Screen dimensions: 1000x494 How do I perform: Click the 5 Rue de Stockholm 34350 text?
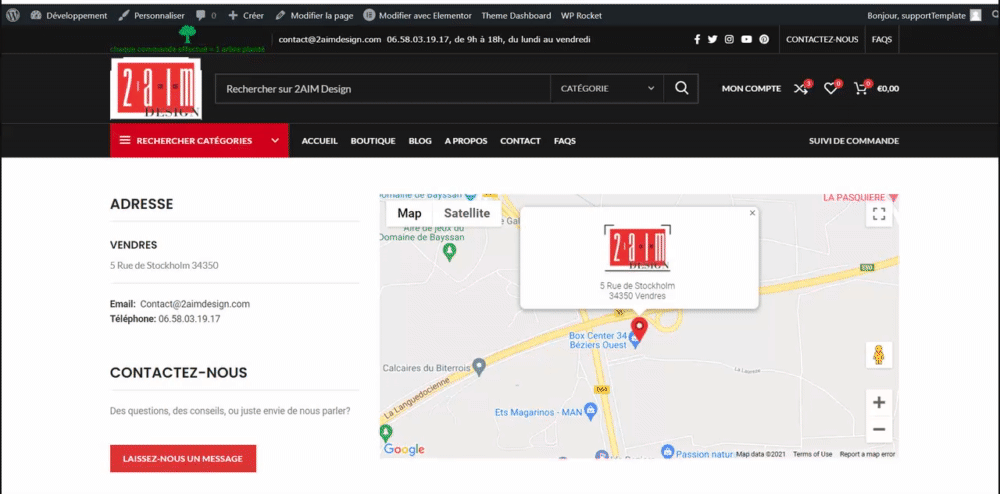(x=164, y=266)
